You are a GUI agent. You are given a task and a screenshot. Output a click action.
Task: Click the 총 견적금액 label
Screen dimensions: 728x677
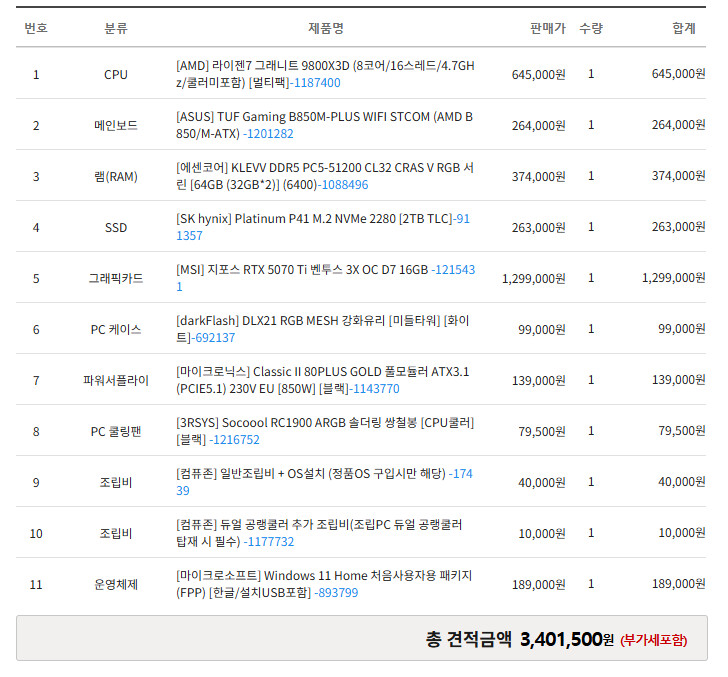[468, 639]
